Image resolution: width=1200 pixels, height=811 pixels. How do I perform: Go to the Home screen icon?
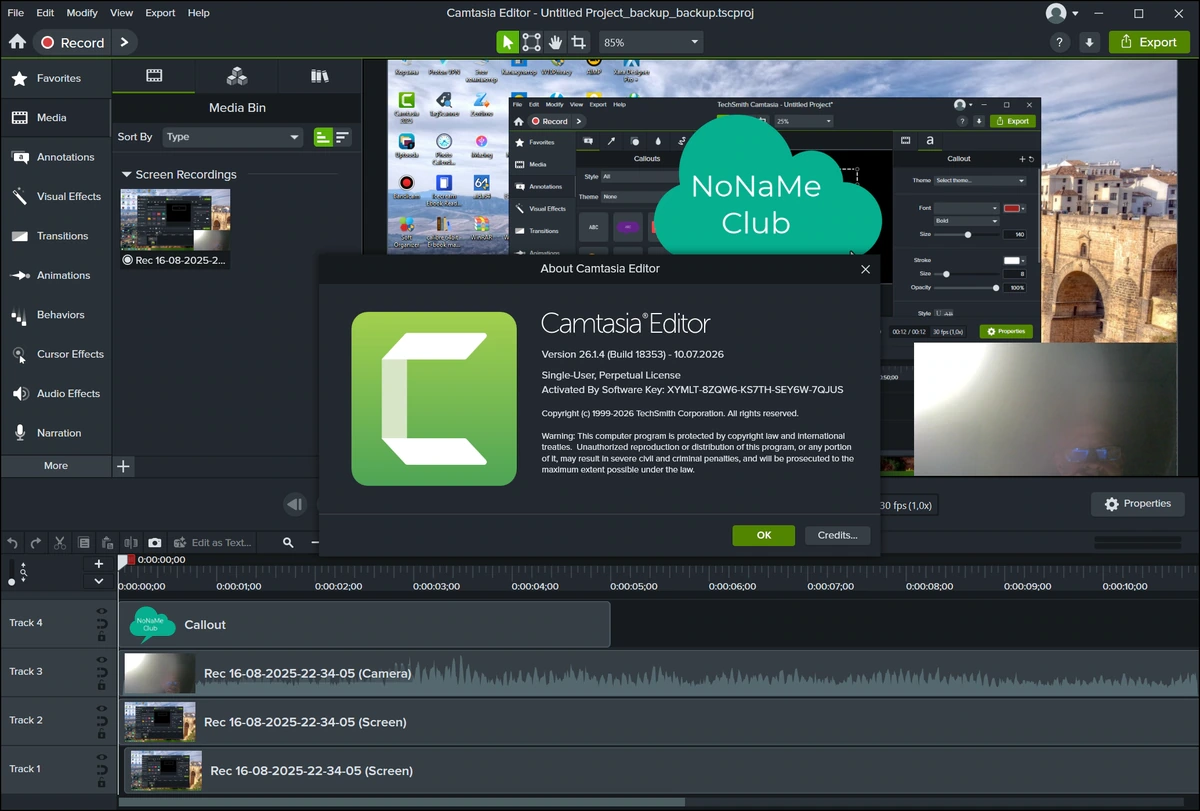17,42
